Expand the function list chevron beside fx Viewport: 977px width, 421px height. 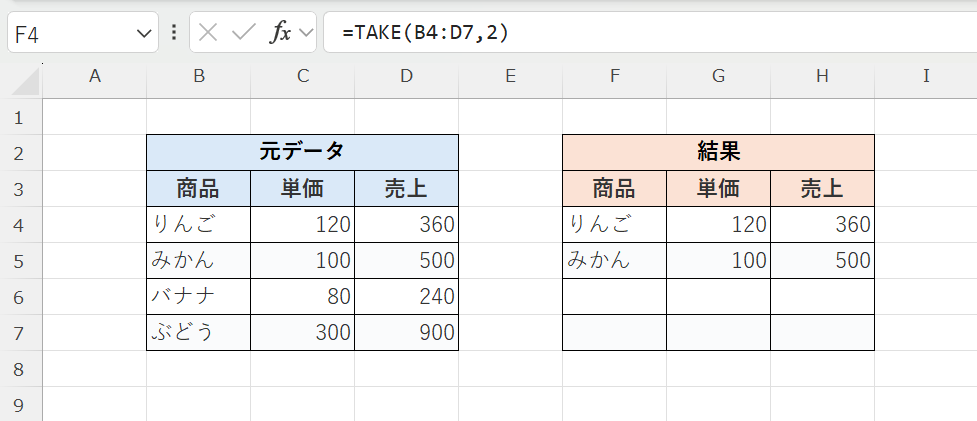(x=304, y=33)
